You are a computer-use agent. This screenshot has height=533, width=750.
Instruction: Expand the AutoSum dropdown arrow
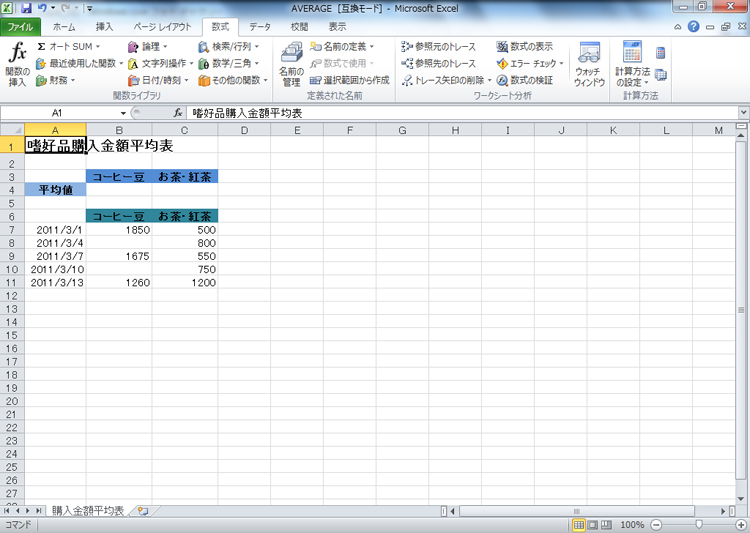(x=98, y=46)
